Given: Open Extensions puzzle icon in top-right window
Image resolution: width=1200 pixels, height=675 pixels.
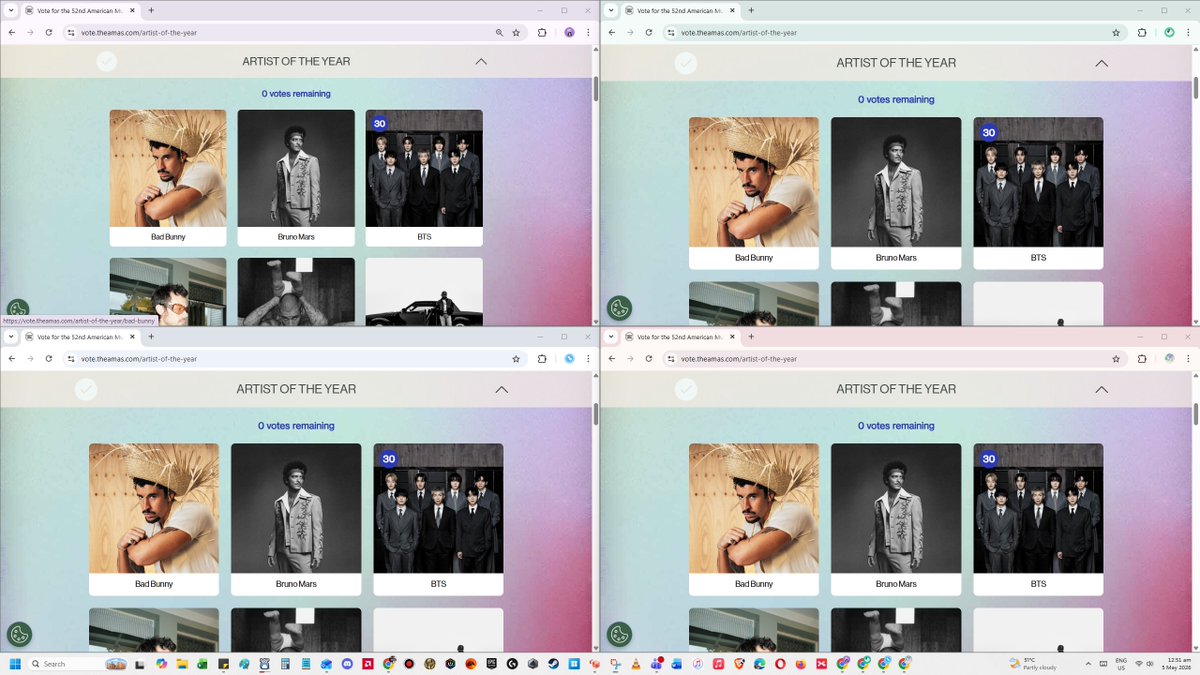Looking at the screenshot, I should point(1142,32).
